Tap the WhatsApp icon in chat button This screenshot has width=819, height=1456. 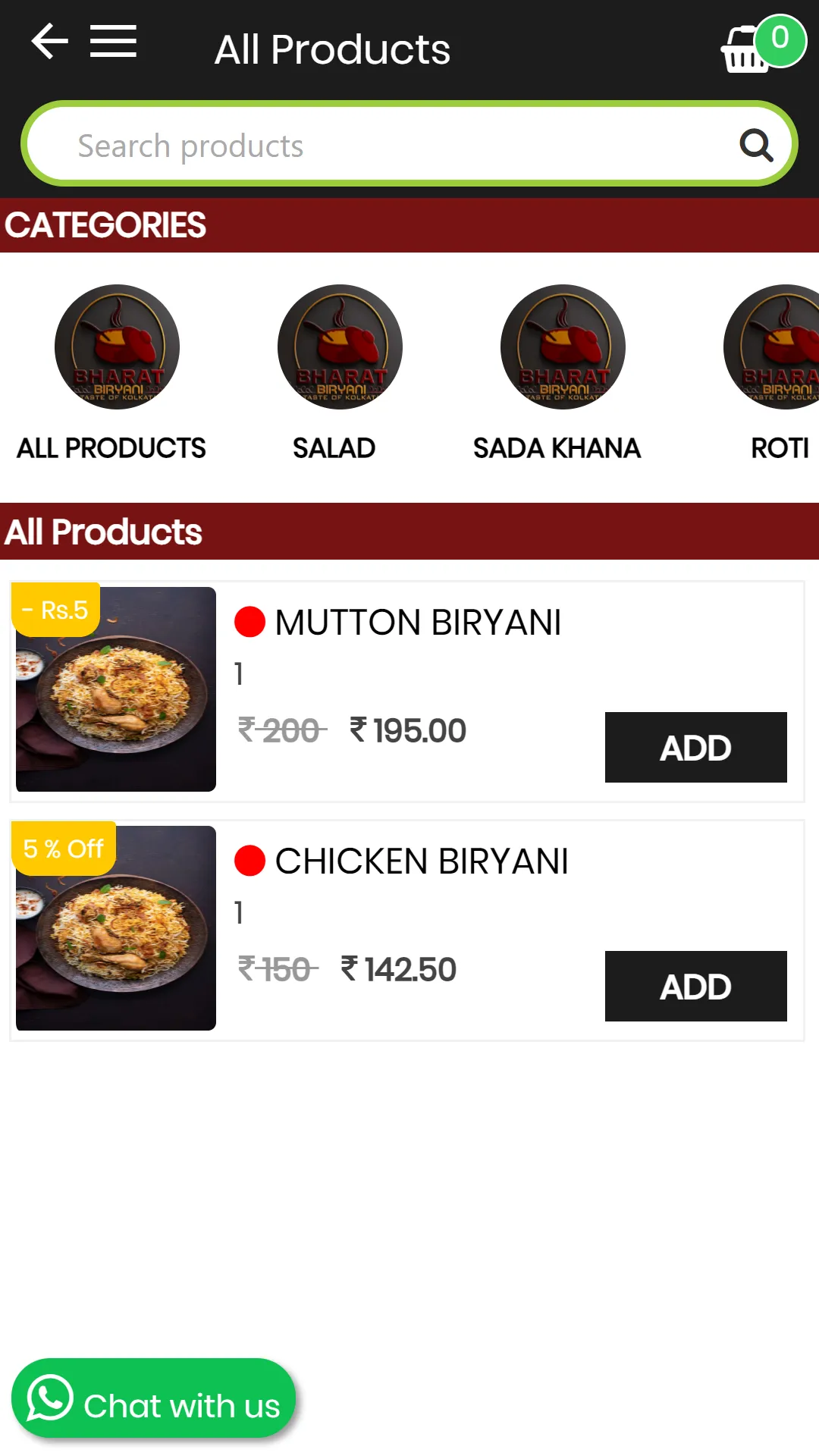click(50, 1398)
